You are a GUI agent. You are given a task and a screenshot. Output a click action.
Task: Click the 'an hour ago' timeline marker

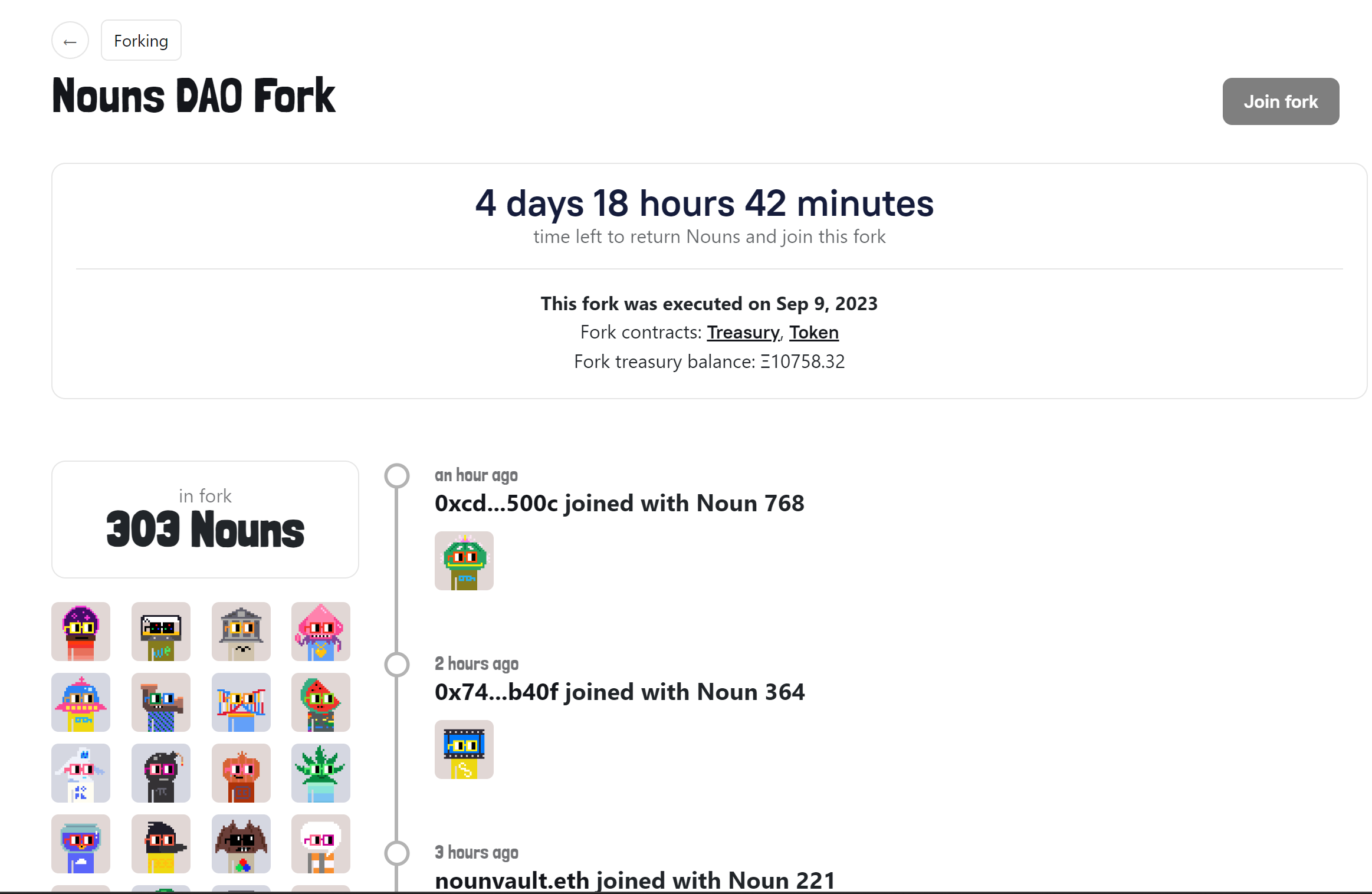click(397, 475)
